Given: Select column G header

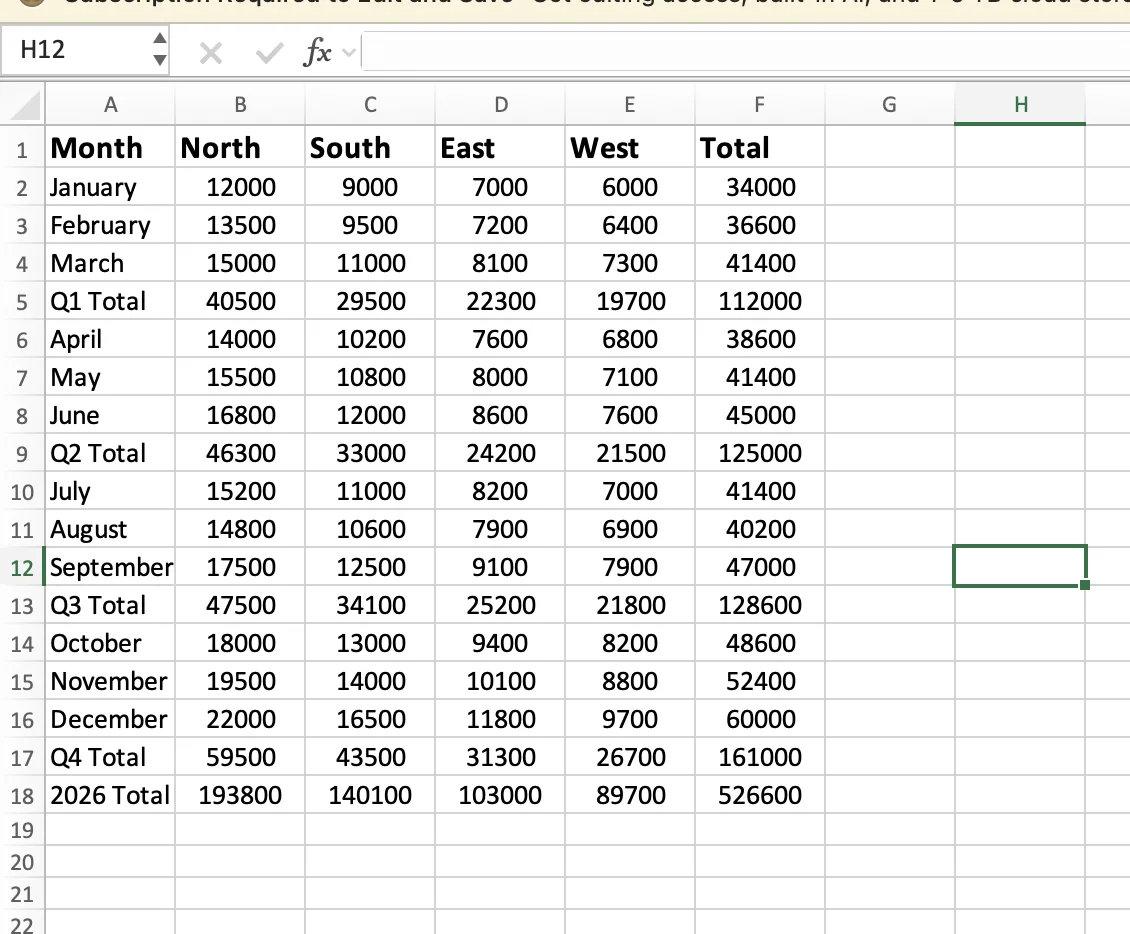Looking at the screenshot, I should click(890, 105).
